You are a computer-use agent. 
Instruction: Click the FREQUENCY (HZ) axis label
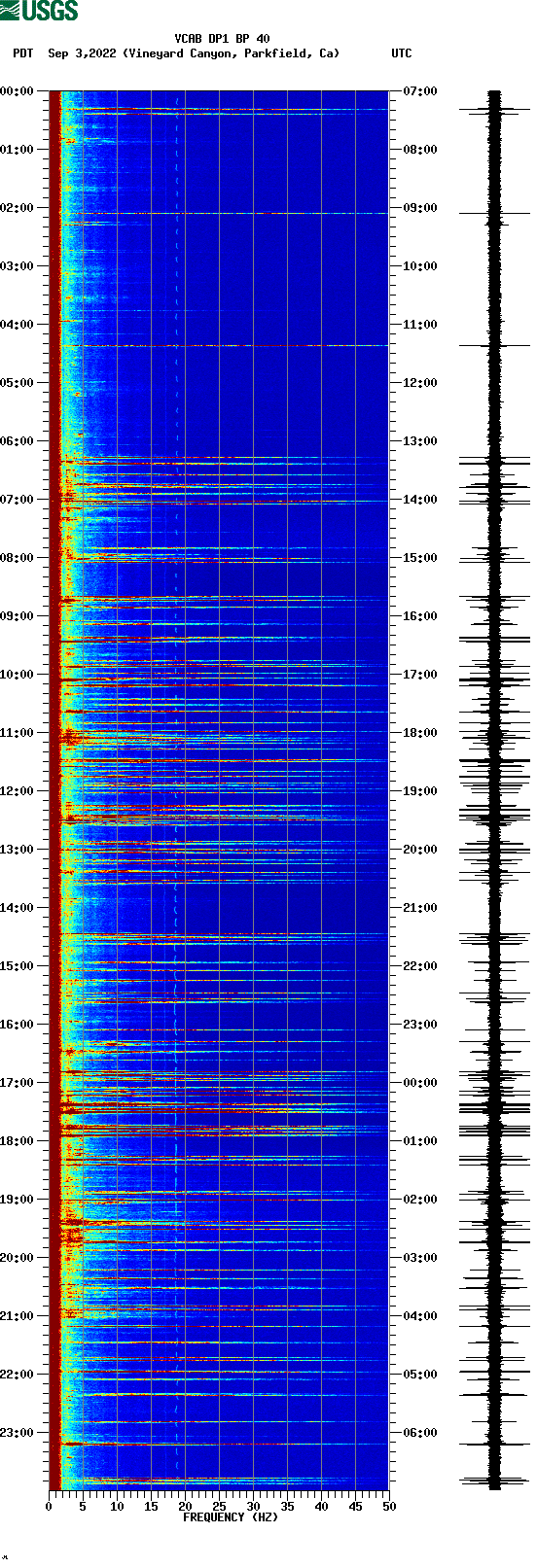[231, 1516]
